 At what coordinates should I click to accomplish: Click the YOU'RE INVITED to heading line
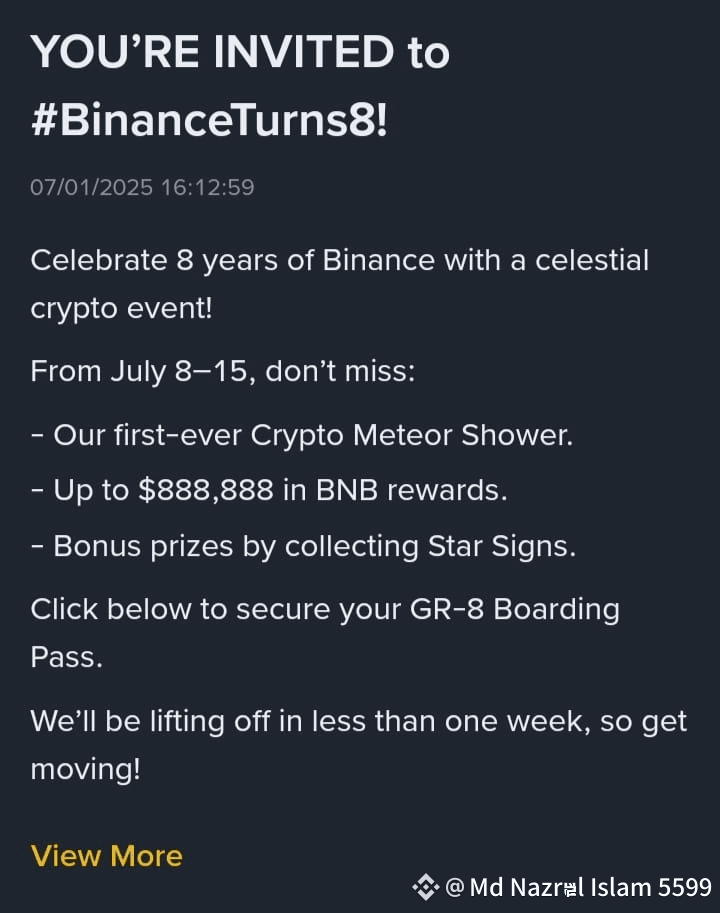coord(240,52)
